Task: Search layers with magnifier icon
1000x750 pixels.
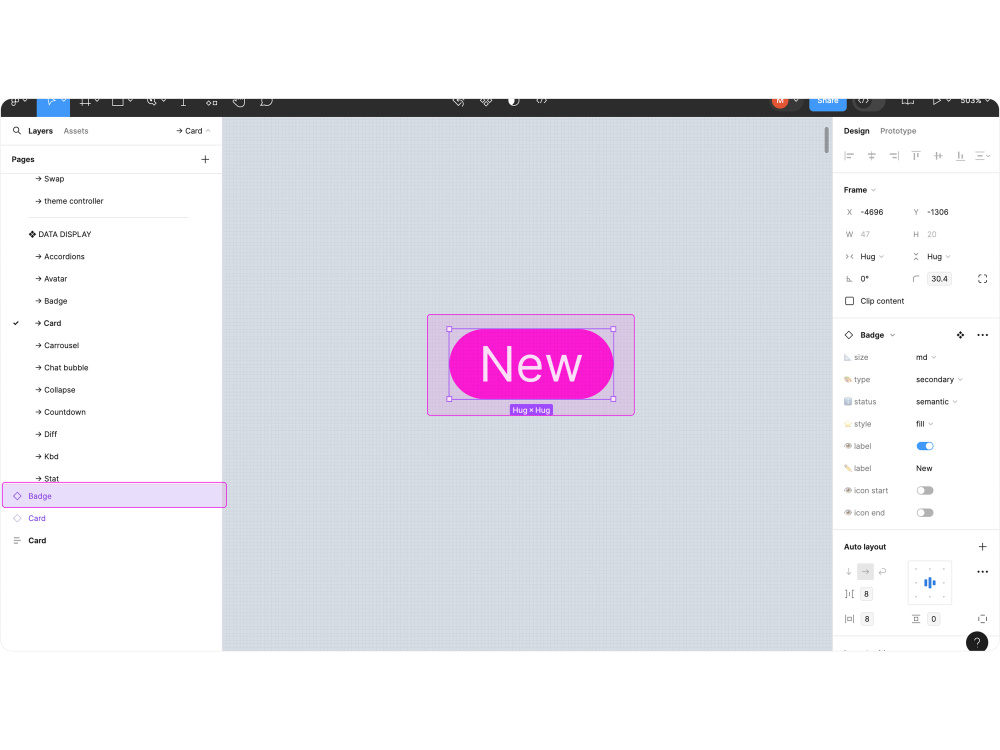Action: tap(17, 131)
